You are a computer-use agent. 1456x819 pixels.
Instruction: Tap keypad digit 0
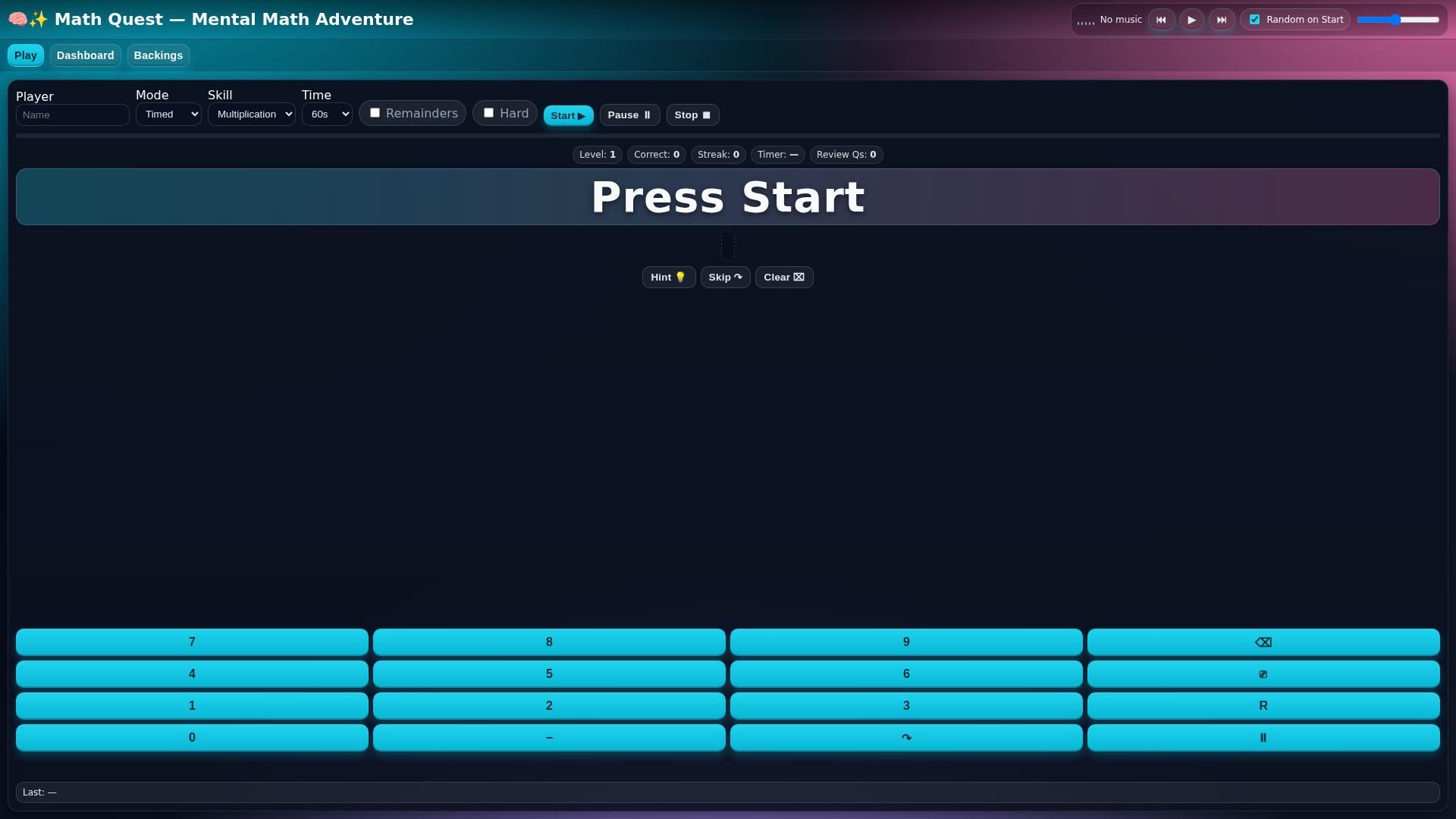pos(192,737)
